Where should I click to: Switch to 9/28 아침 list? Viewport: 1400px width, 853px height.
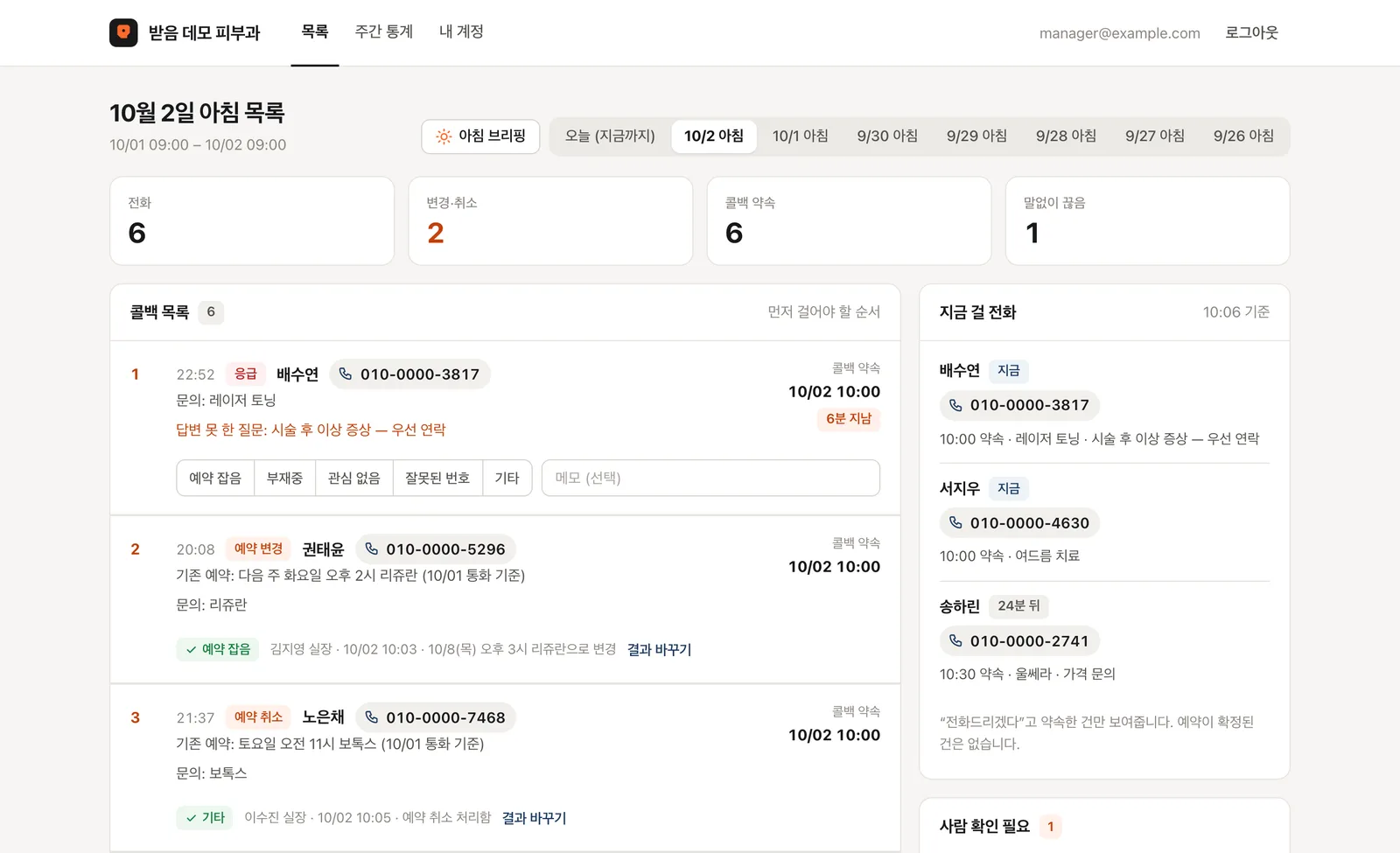point(1066,136)
